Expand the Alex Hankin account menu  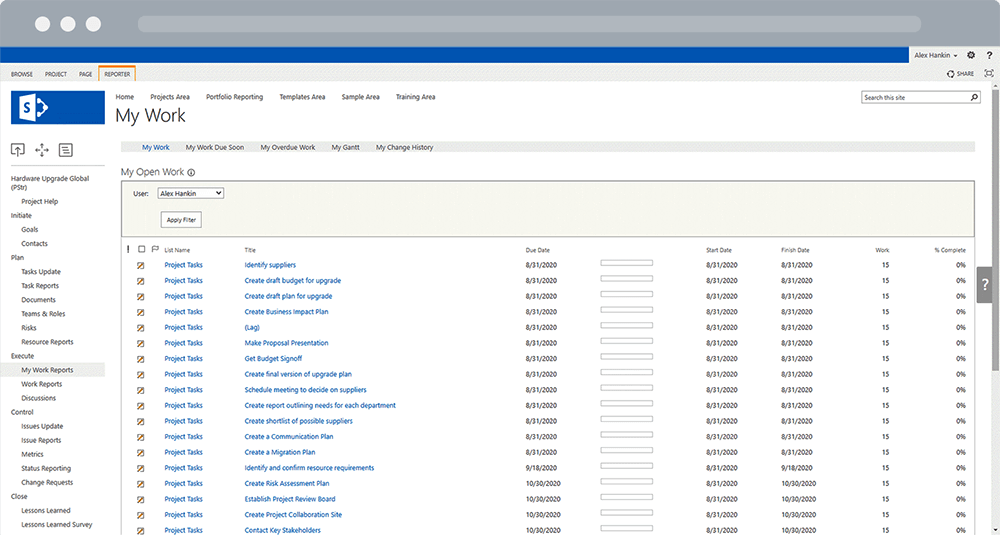936,56
